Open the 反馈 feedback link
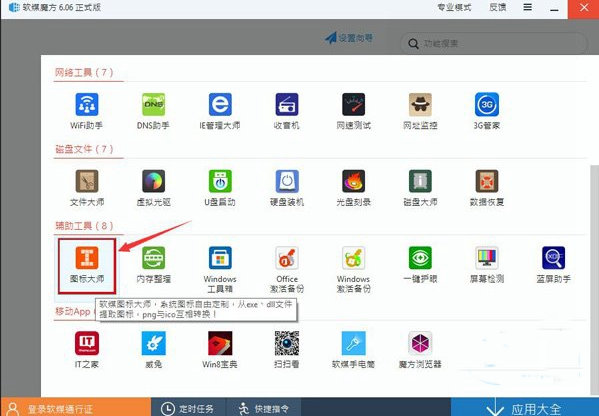Screen dimensions: 599x416 point(497,7)
